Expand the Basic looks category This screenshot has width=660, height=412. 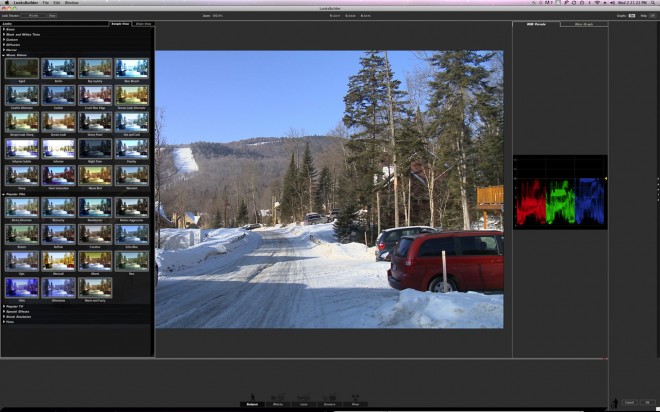[10, 29]
